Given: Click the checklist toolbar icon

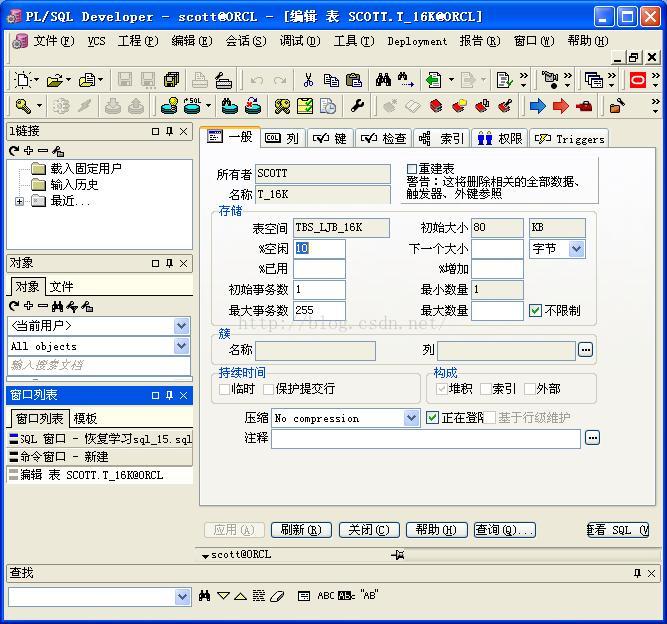Looking at the screenshot, I should [x=305, y=106].
